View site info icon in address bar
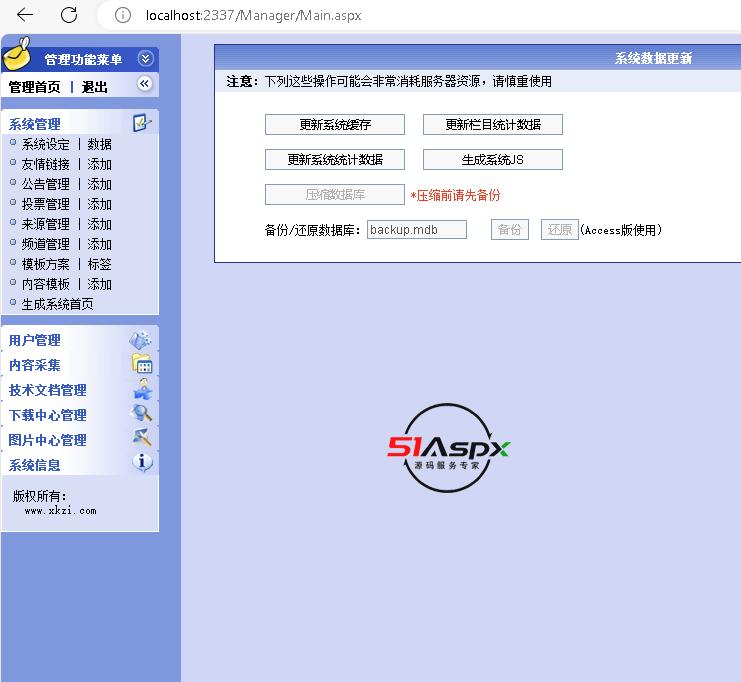This screenshot has width=741, height=682. (x=123, y=15)
